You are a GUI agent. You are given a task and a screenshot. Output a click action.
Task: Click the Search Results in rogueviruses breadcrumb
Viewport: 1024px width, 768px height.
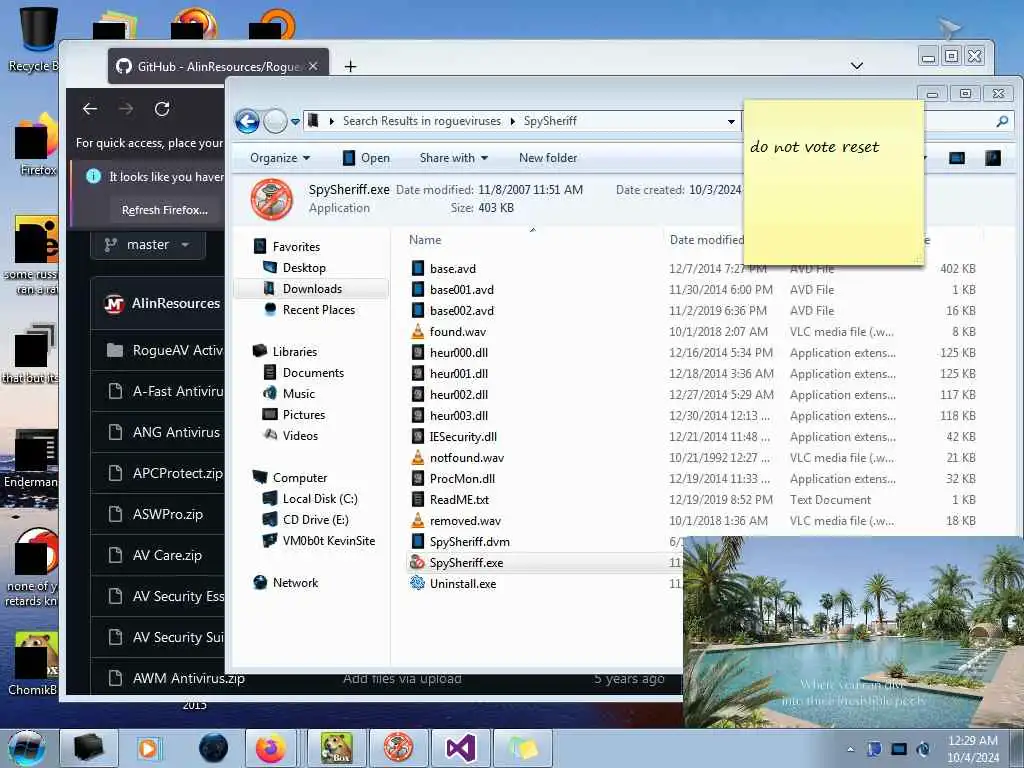(421, 121)
